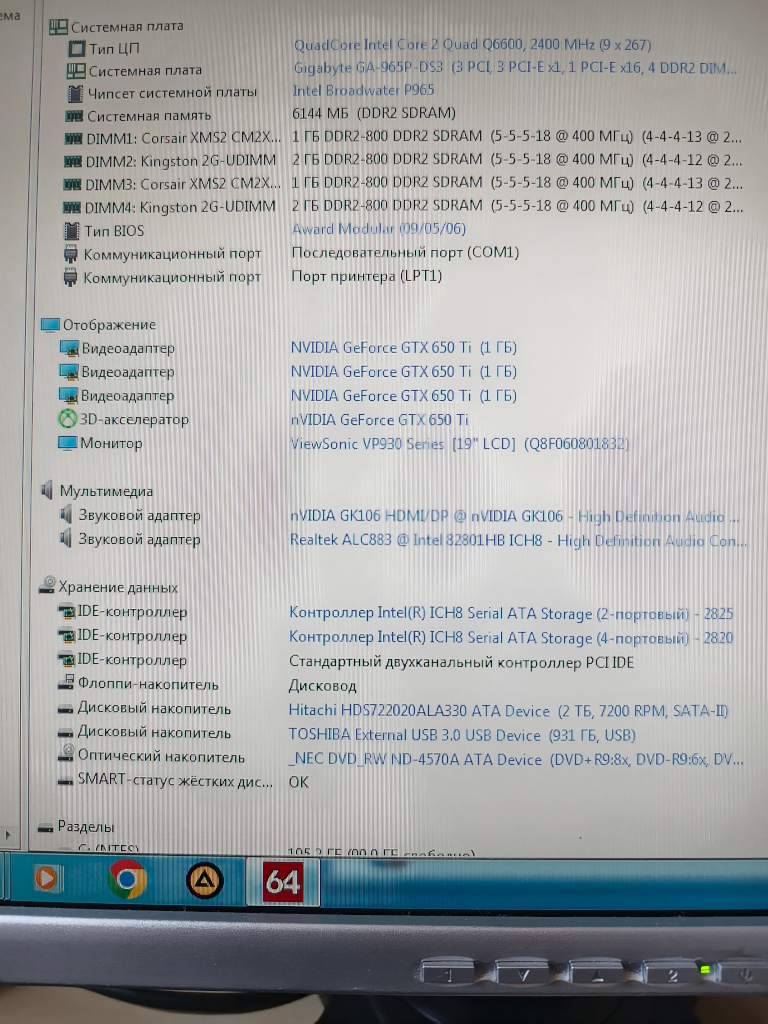Select Стандартный двухканальный контроллер PCI IDE text
The width and height of the screenshot is (768, 1024).
(462, 662)
